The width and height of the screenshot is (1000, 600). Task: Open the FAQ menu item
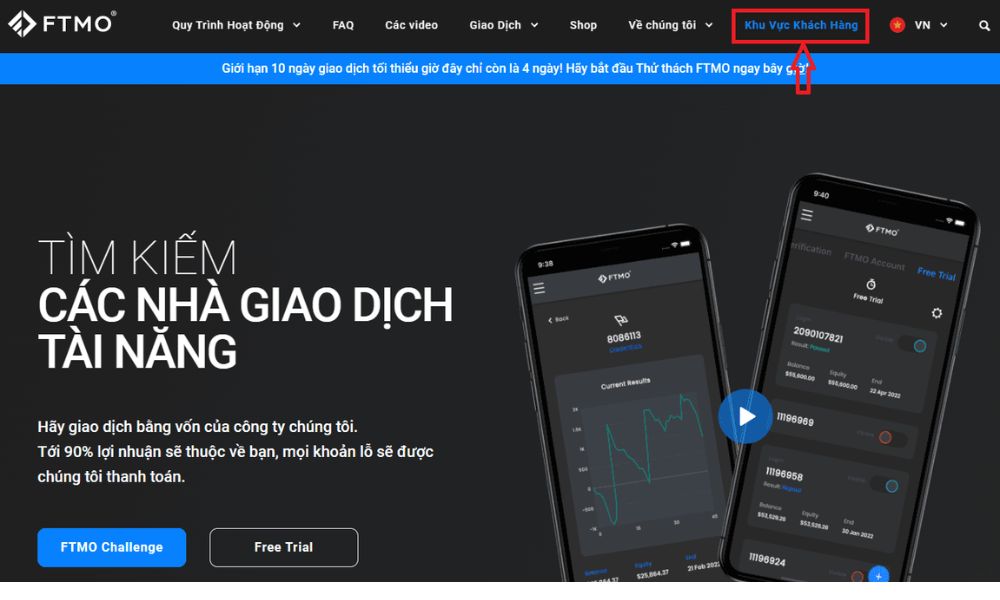[343, 26]
